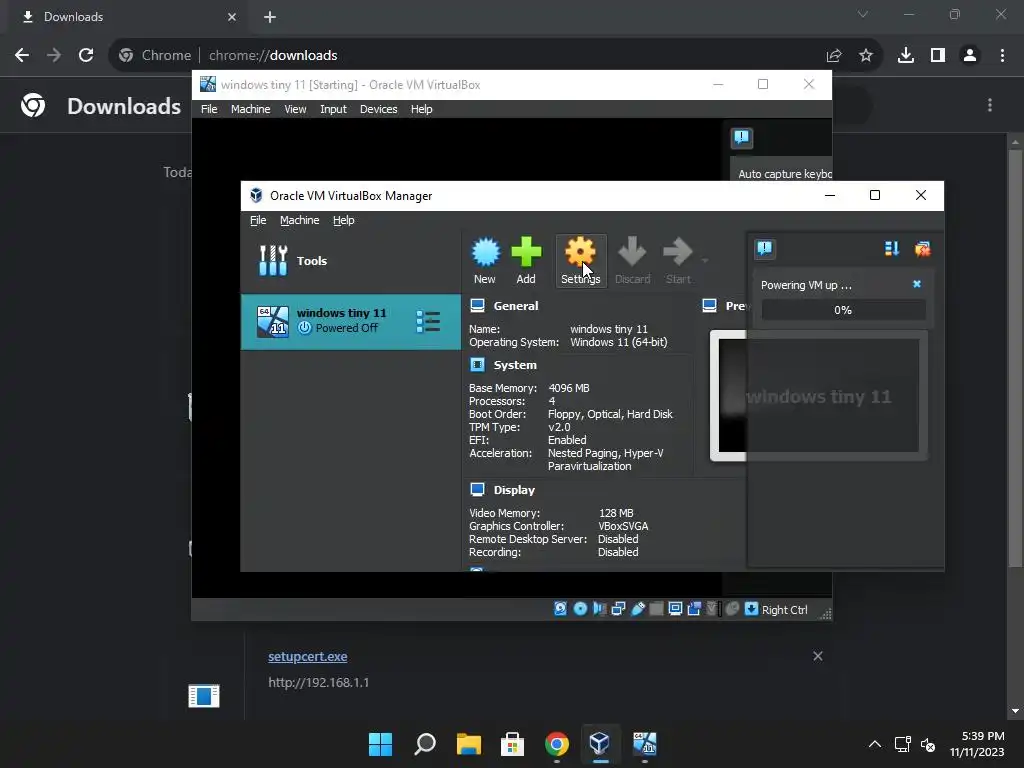Go back in Chrome
Screen dimensions: 1024x768
pos(22,56)
